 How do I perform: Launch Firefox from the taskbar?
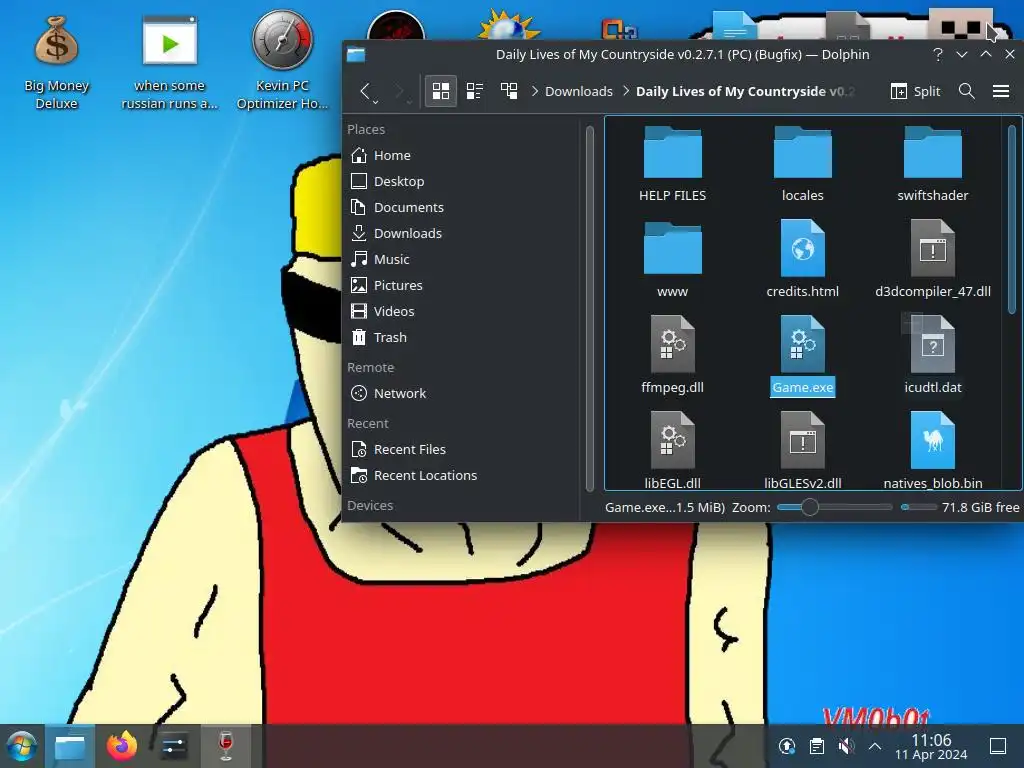tap(122, 746)
